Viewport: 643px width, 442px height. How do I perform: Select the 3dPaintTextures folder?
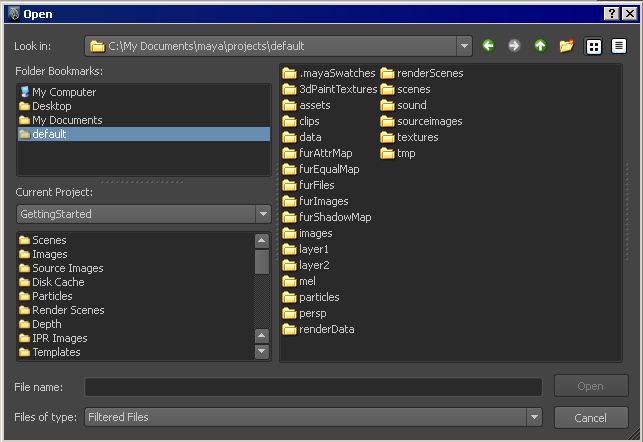click(x=330, y=89)
